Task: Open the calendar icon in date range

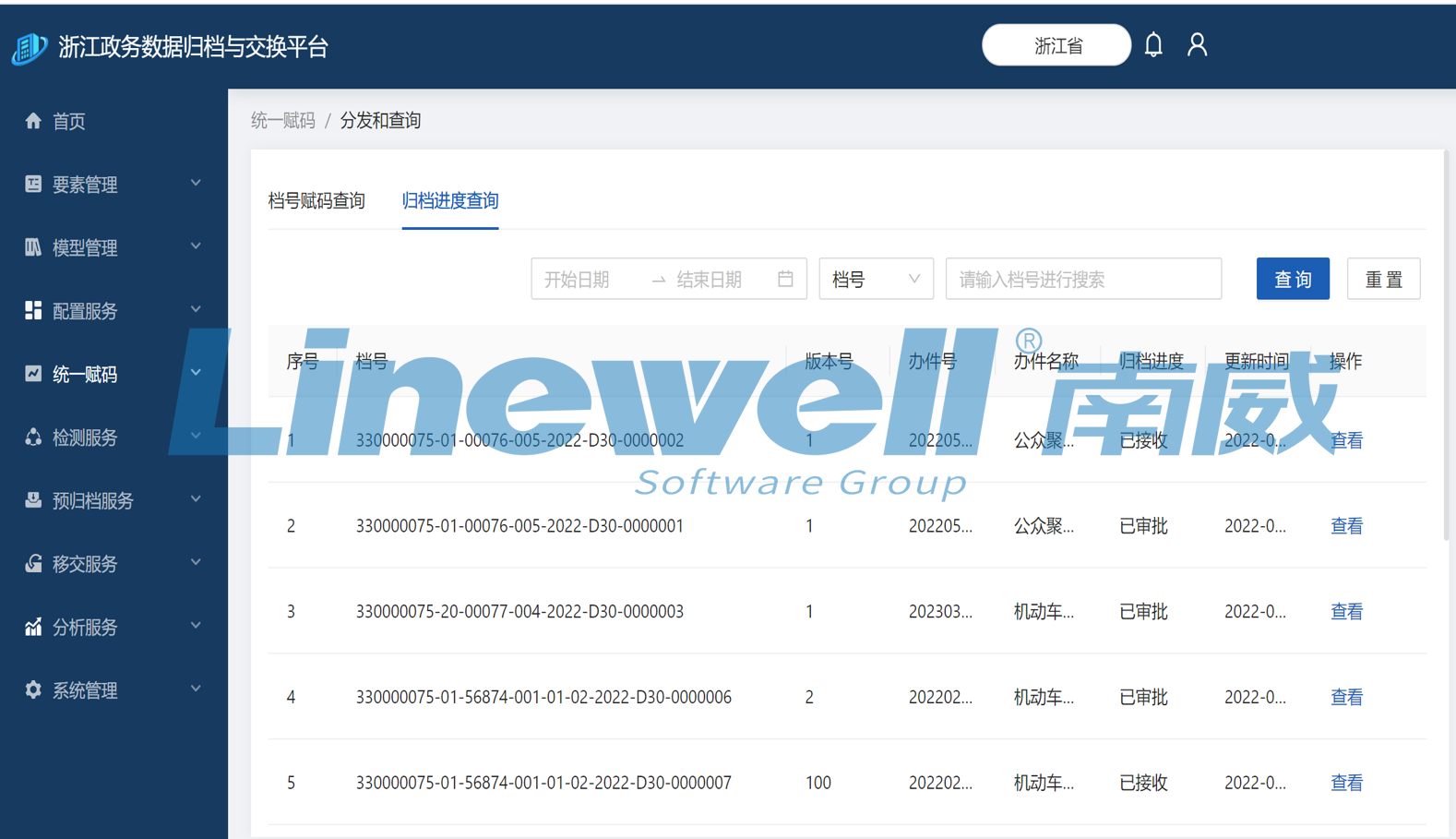Action: click(785, 279)
